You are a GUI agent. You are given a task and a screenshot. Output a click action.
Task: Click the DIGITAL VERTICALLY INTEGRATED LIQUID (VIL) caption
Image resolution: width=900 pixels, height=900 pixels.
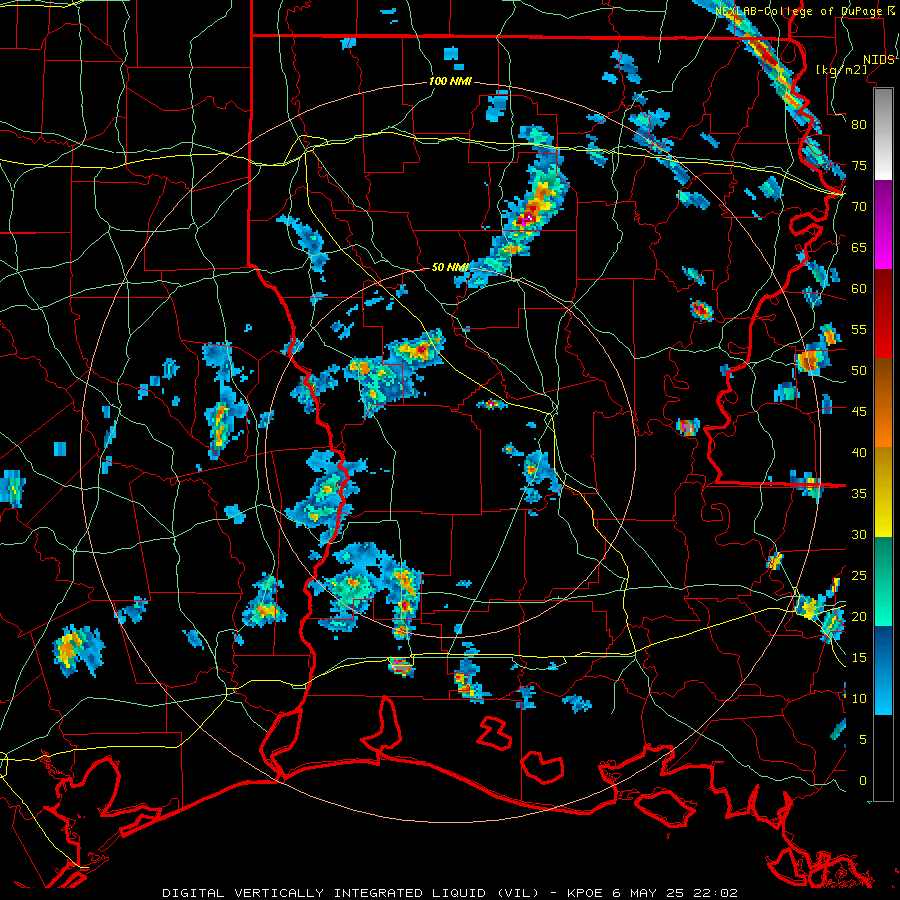tap(350, 893)
